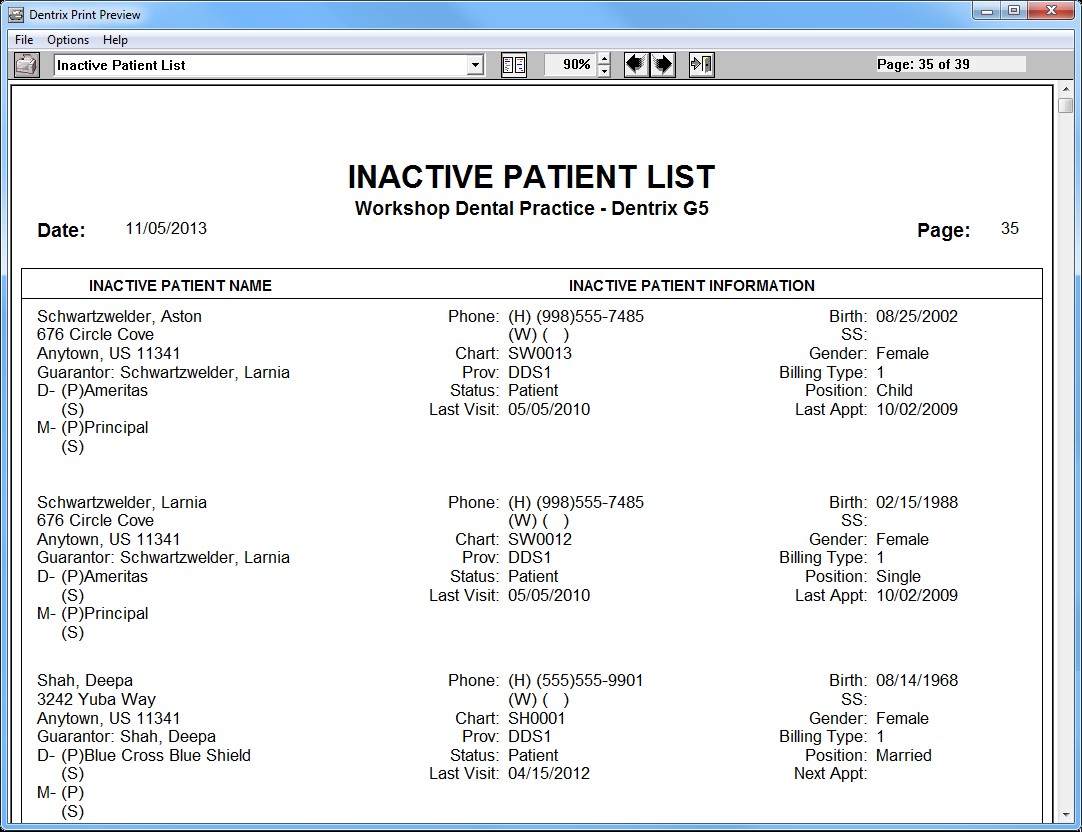
Task: Click the report date 11/05/2013
Action: [x=166, y=228]
